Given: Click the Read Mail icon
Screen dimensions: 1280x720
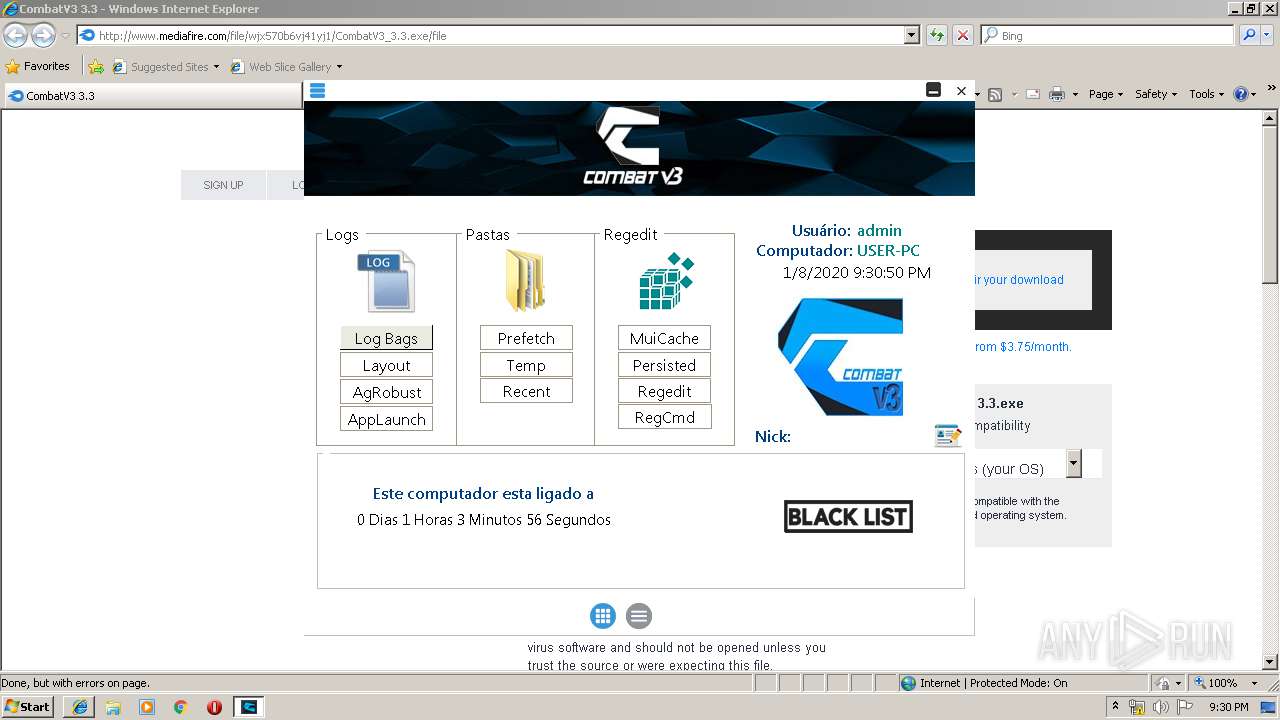Looking at the screenshot, I should click(x=1032, y=94).
